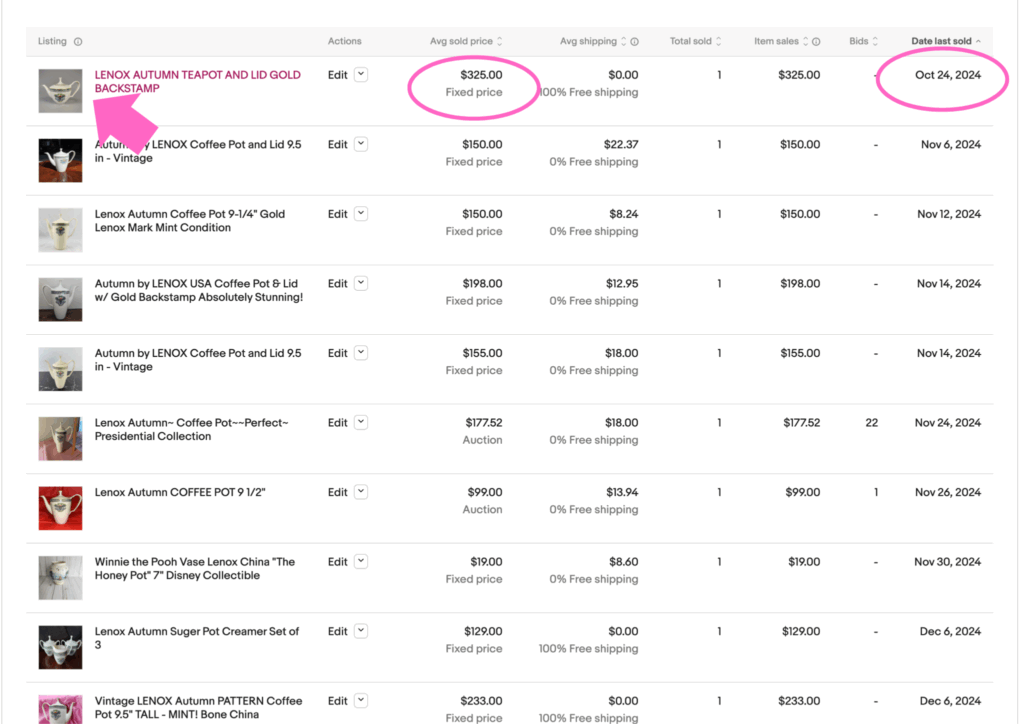Screen dimensions: 1024x724
Task: Expand Edit dropdown for Lenox Autumn Teapot listing
Action: click(x=360, y=74)
